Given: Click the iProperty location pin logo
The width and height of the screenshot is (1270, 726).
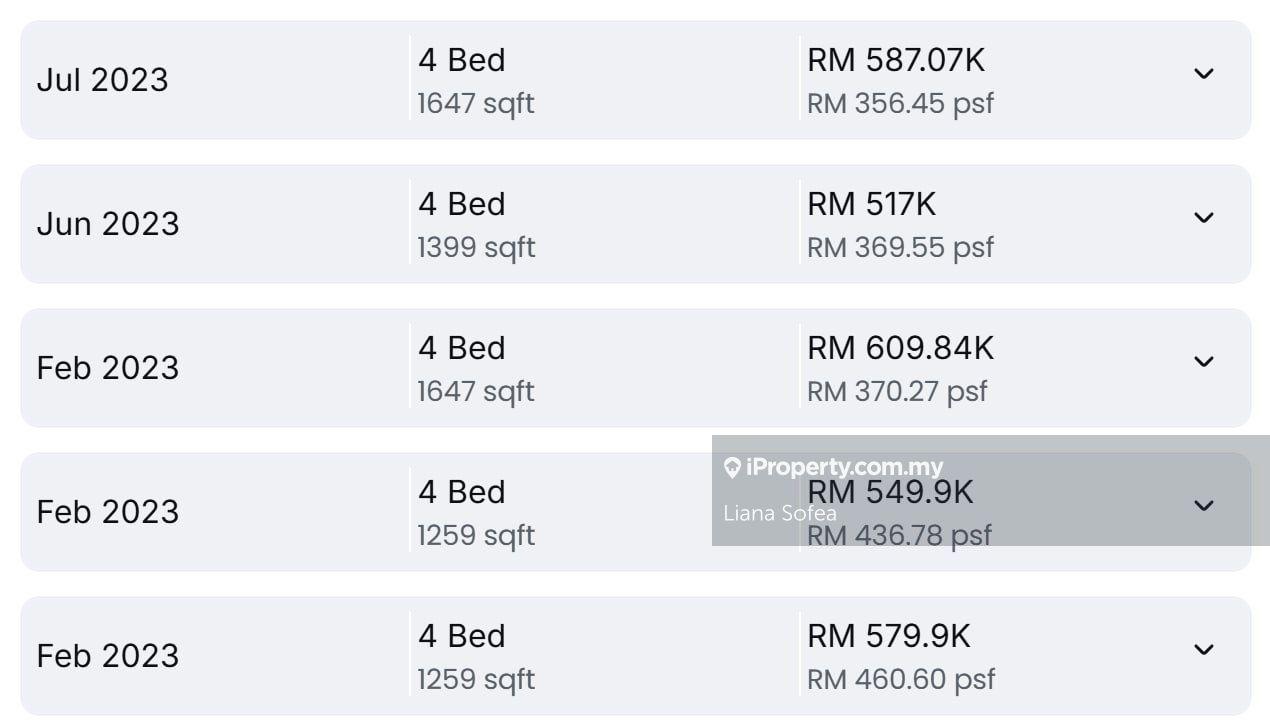Looking at the screenshot, I should pos(732,468).
